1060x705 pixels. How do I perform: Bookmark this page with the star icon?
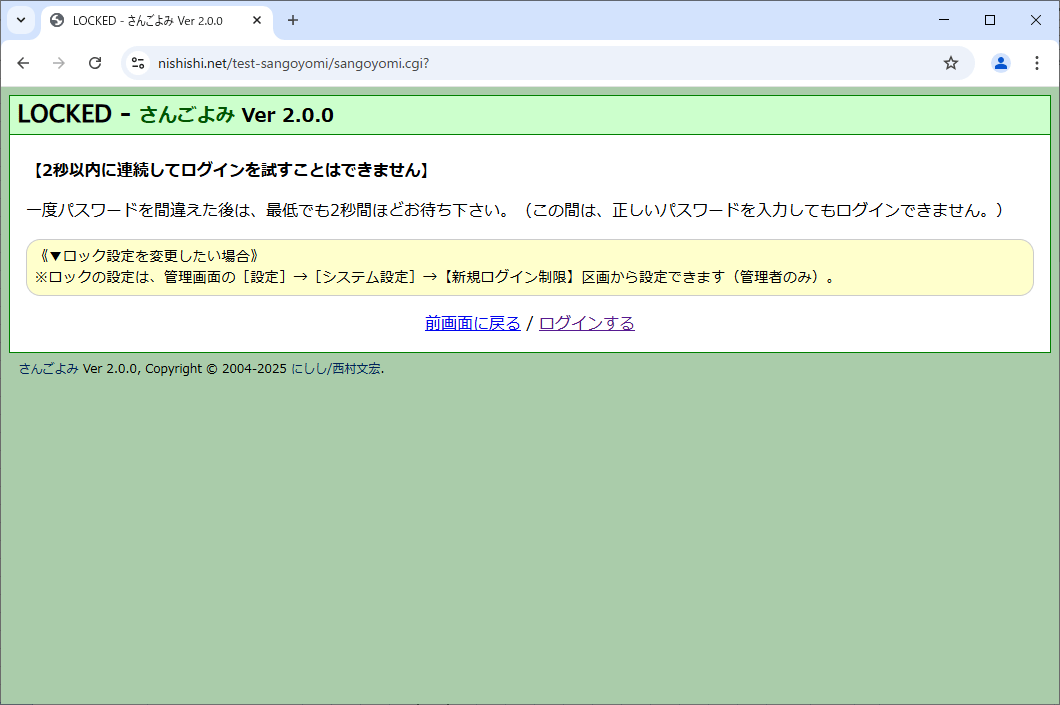click(950, 63)
